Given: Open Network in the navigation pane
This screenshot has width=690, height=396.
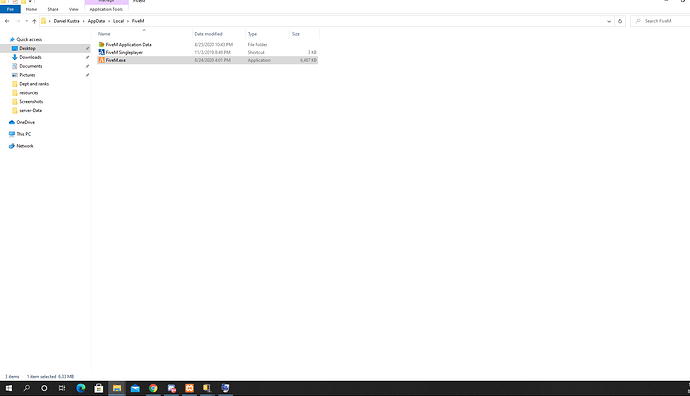Looking at the screenshot, I should point(25,146).
